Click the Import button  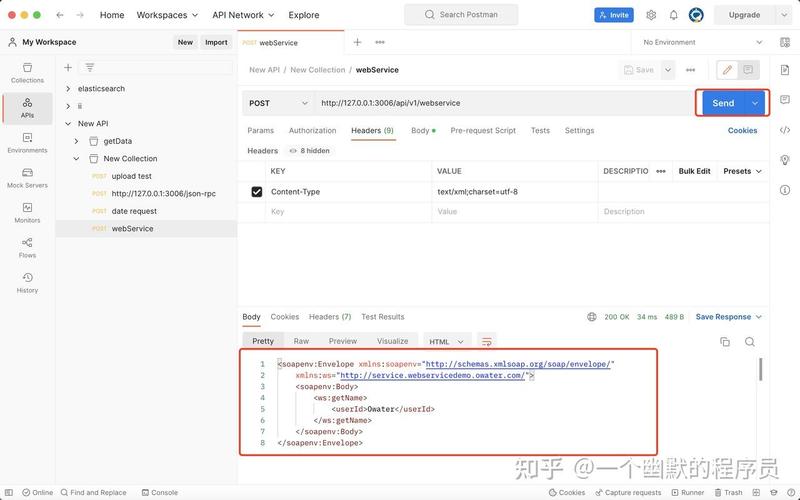pyautogui.click(x=216, y=42)
